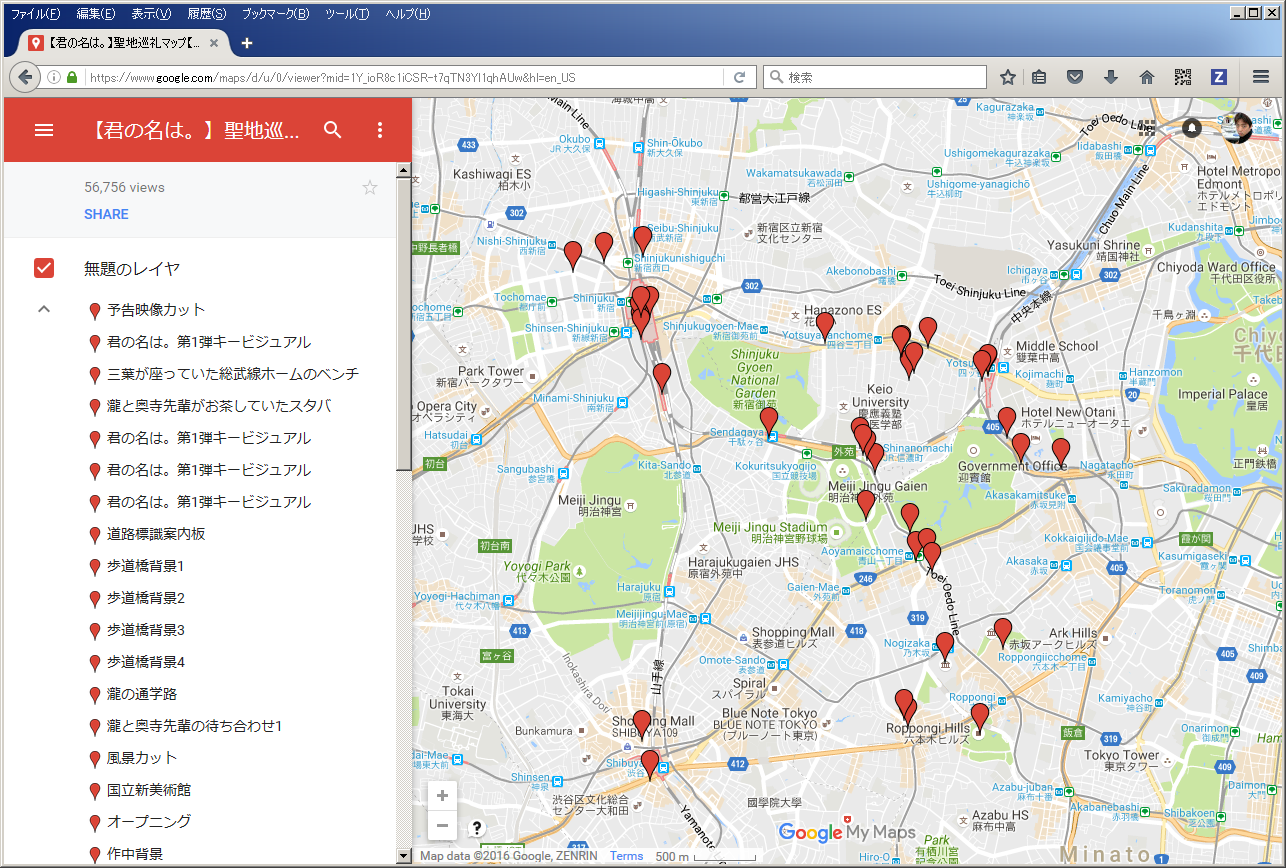
Task: Select the 歩道橋背景1 entry
Action: 146,566
